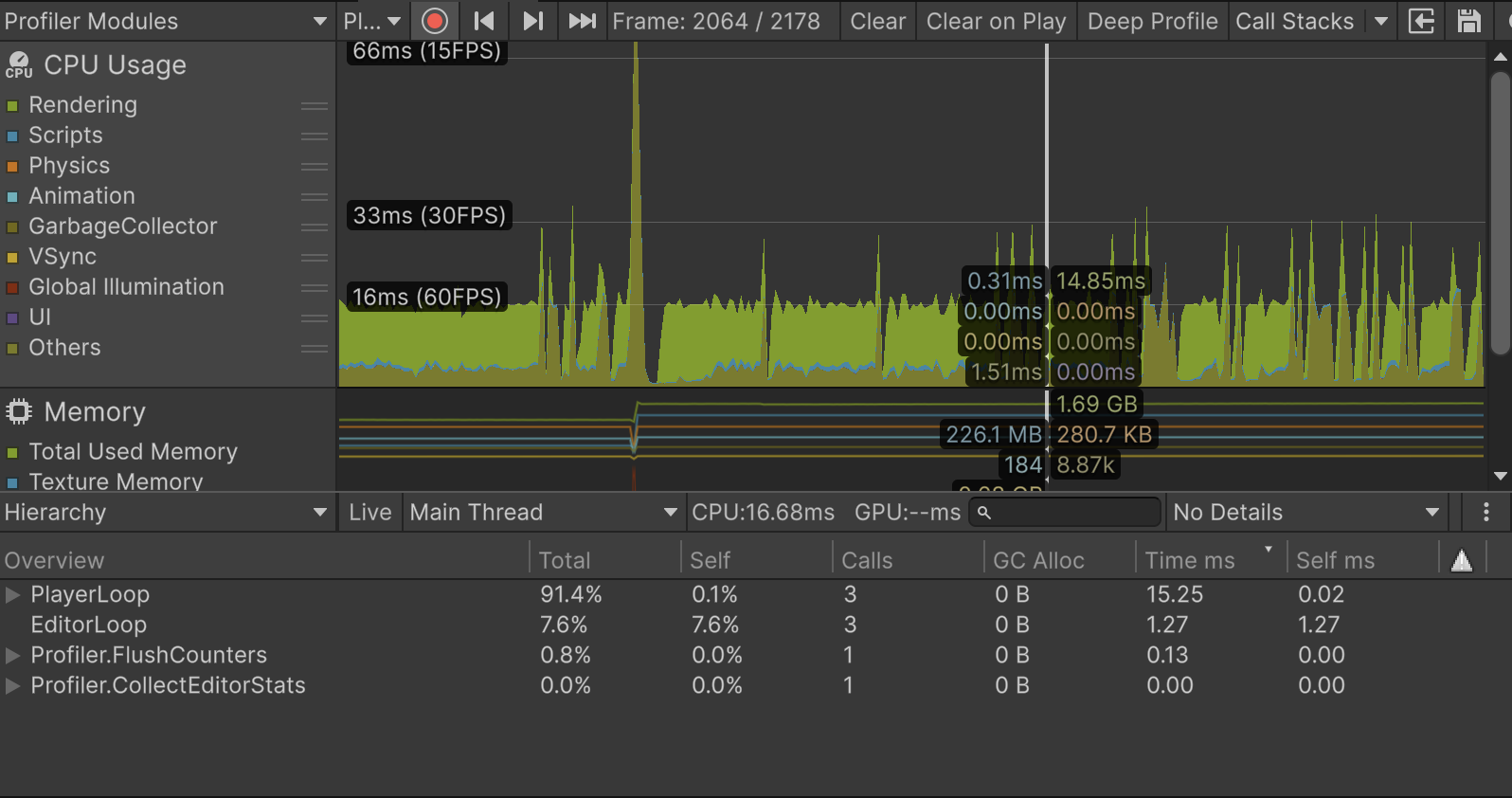
Task: Sort by the Overview column header
Action: pyautogui.click(x=263, y=561)
